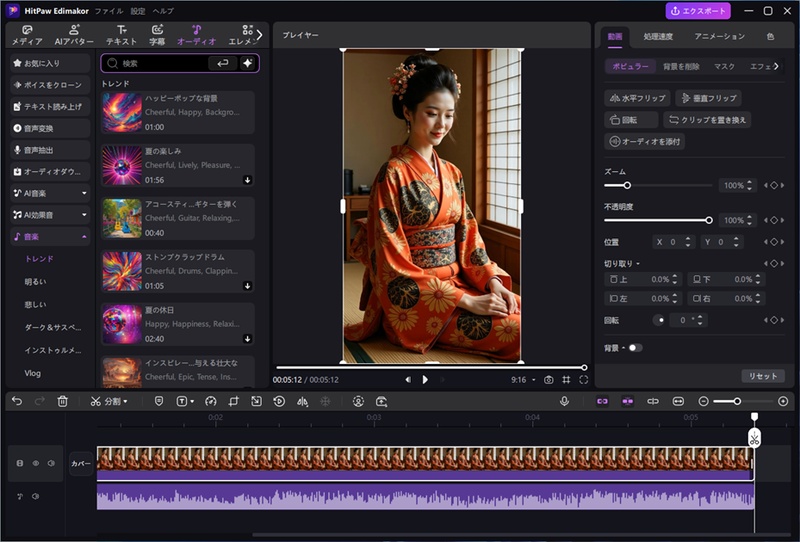Click the search enter arrow icon

tap(222, 63)
